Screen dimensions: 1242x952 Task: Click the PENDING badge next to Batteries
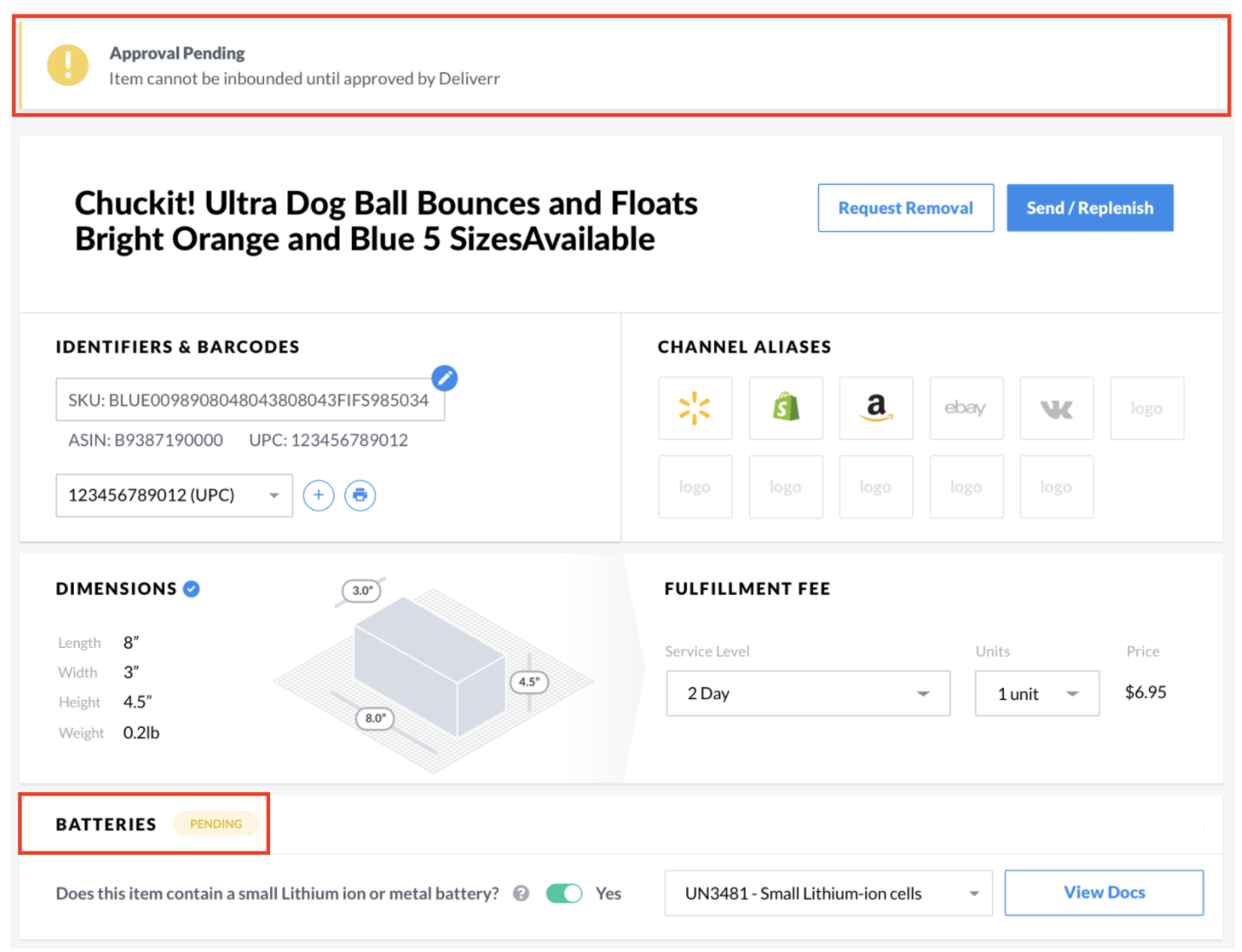(216, 823)
